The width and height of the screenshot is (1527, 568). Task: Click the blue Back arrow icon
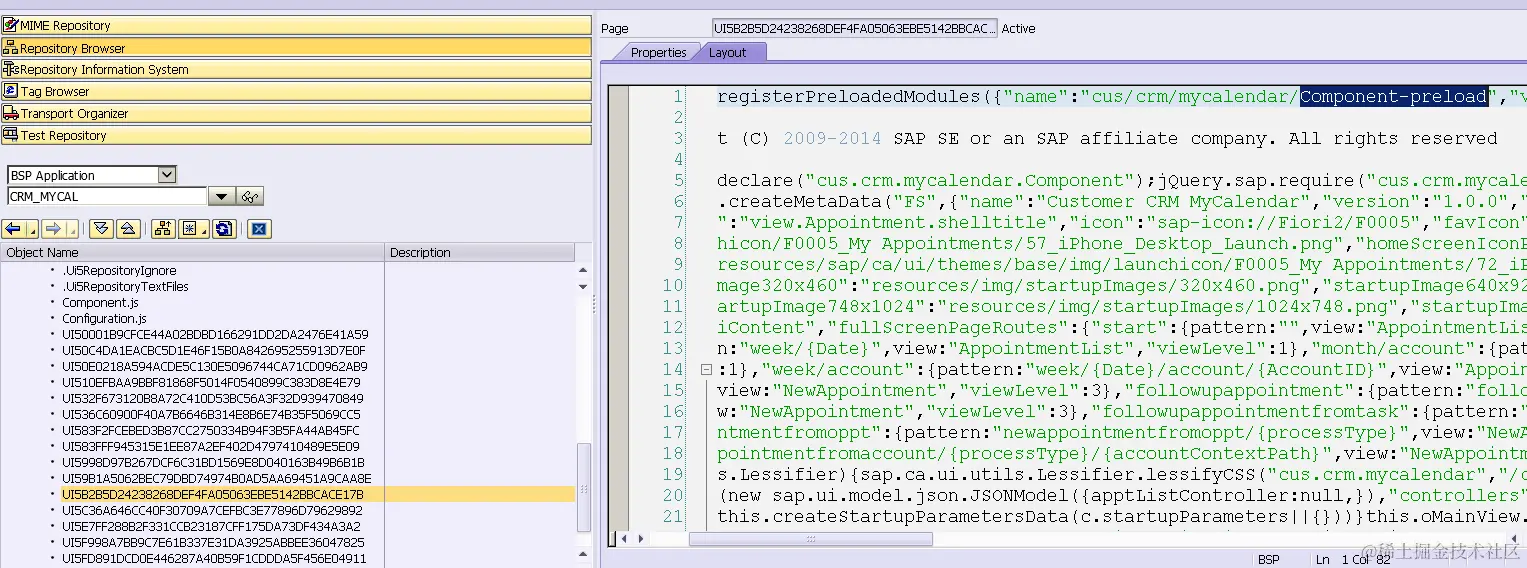coord(14,229)
